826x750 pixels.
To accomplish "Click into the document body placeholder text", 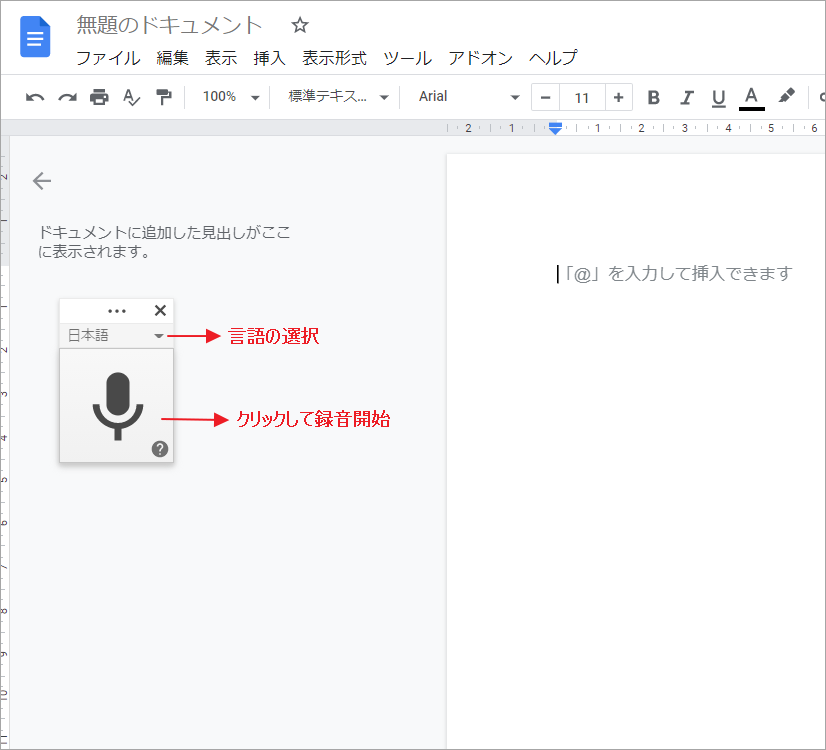I will [x=678, y=273].
